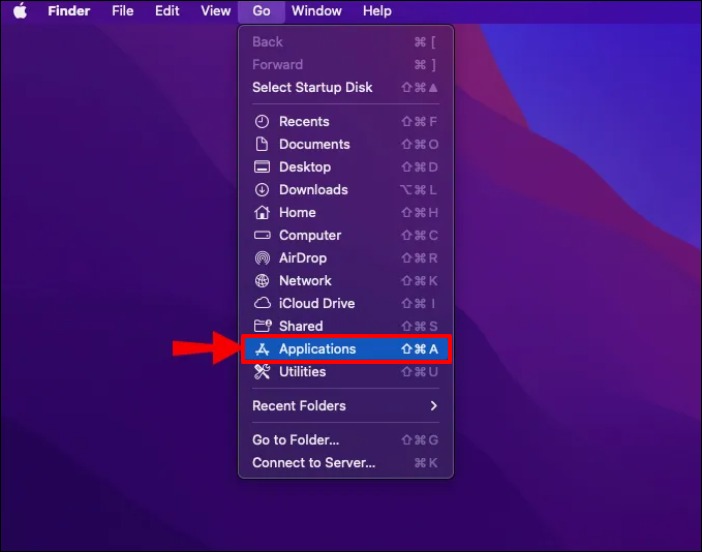Choose Select Startup Disk
This screenshot has width=702, height=552.
(x=346, y=87)
